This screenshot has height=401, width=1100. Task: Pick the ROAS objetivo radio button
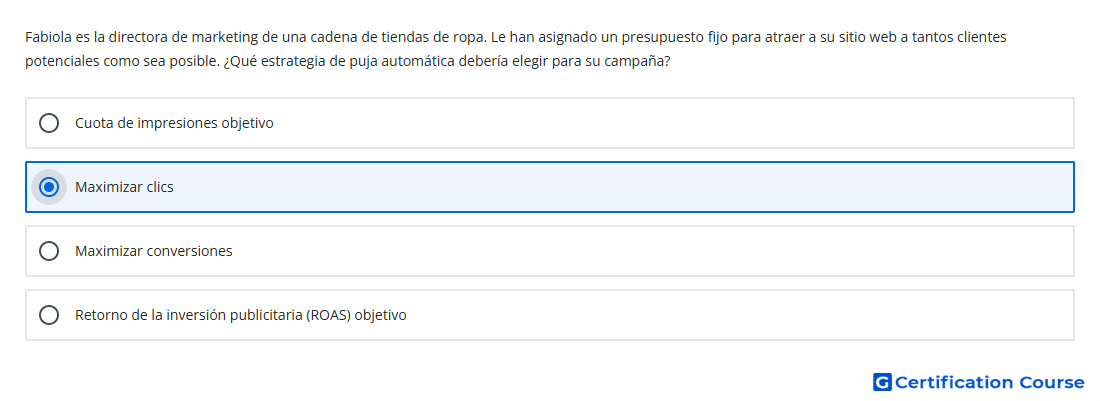pos(49,315)
